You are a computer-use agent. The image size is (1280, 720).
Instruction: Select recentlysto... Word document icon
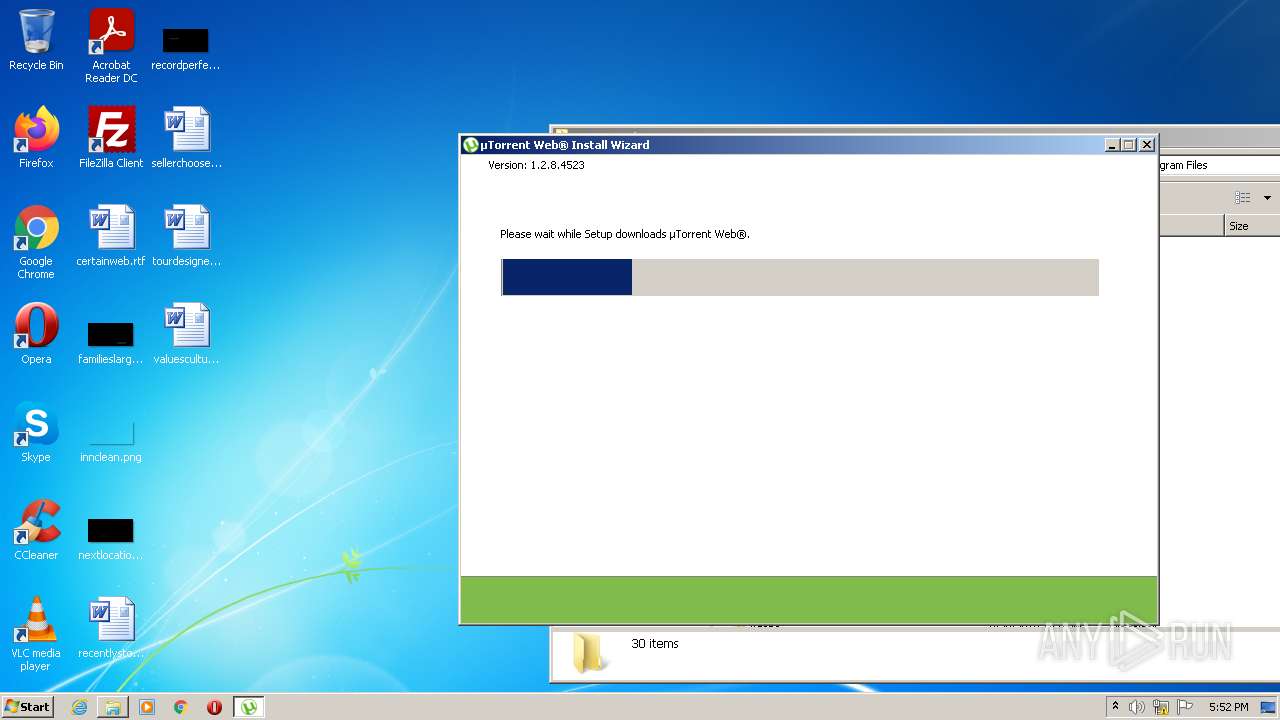(111, 627)
